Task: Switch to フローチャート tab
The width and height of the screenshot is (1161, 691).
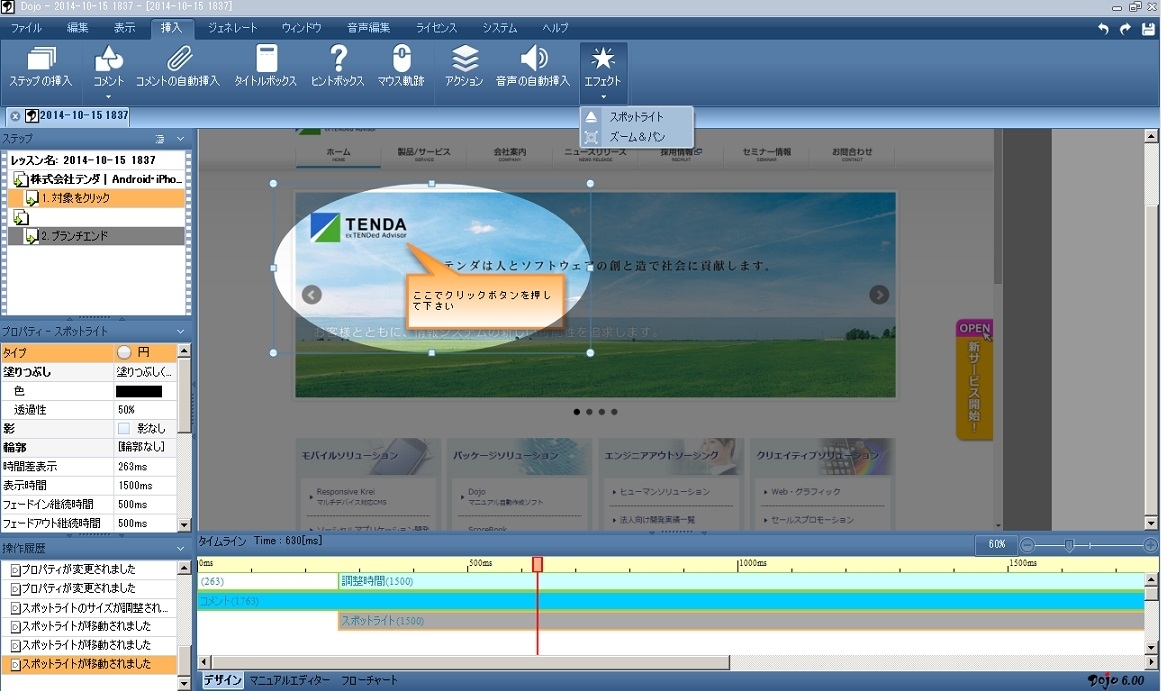Action: 369,680
